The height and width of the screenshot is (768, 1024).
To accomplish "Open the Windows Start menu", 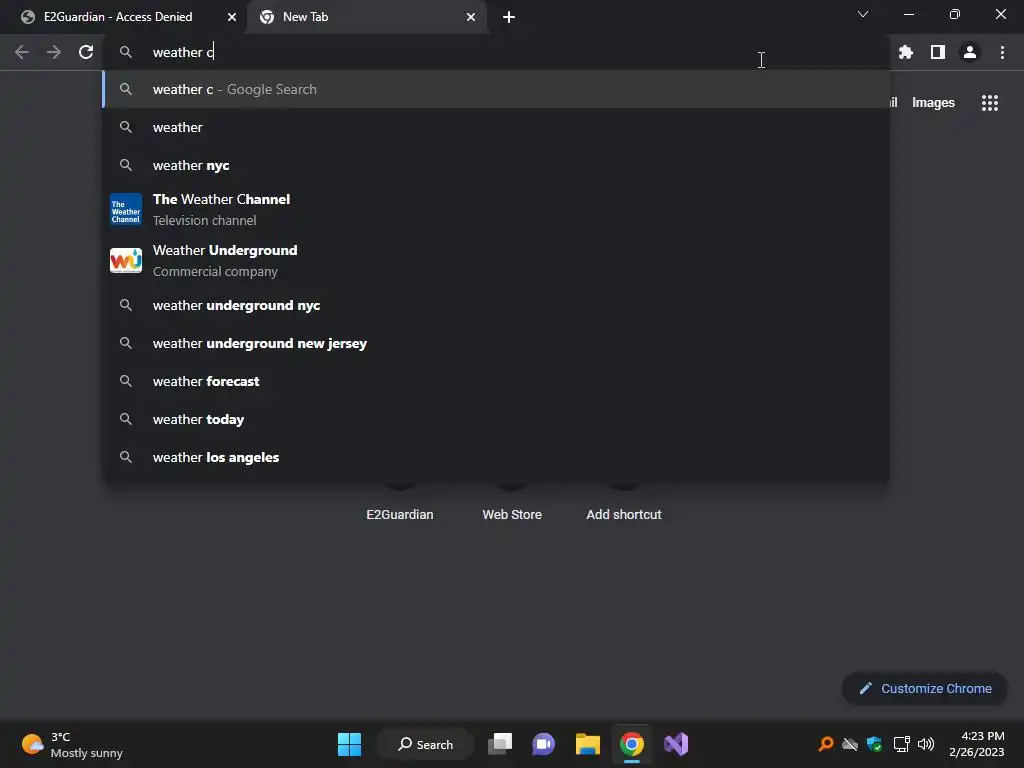I will click(349, 744).
